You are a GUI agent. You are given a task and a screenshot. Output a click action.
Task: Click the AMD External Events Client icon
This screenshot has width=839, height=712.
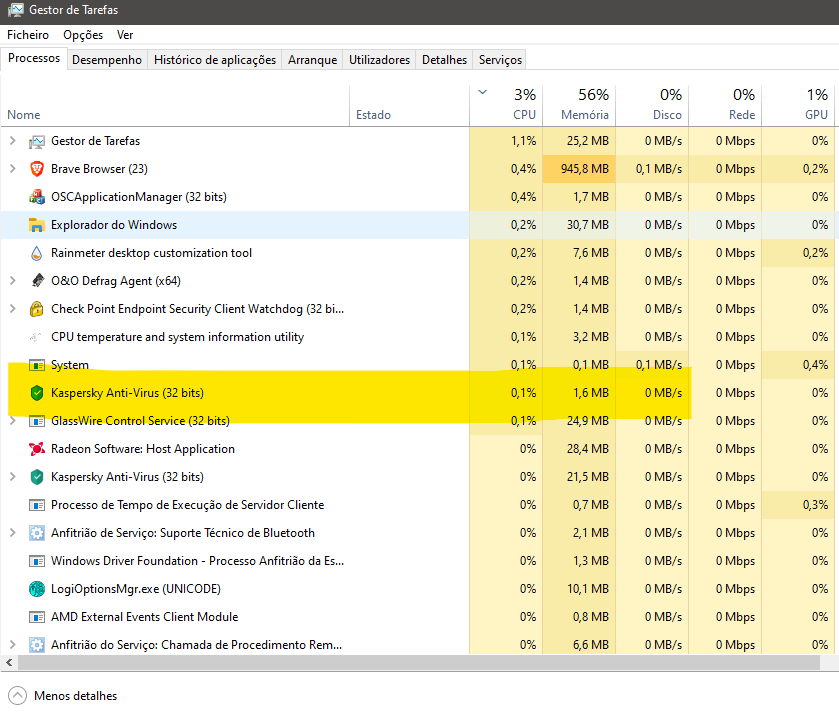[x=36, y=617]
